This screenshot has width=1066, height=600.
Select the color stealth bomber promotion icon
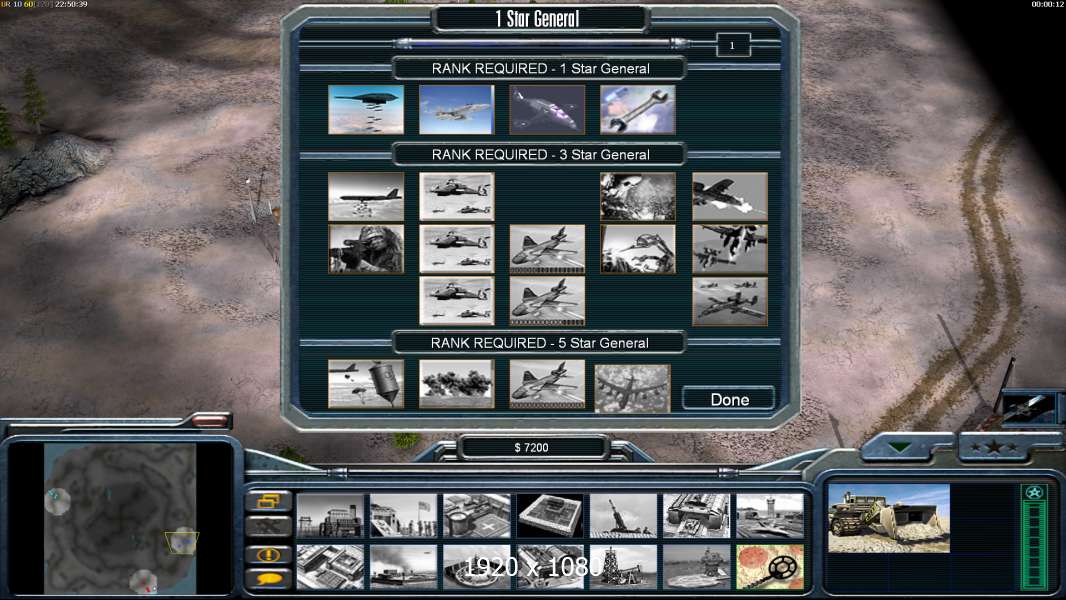click(366, 109)
